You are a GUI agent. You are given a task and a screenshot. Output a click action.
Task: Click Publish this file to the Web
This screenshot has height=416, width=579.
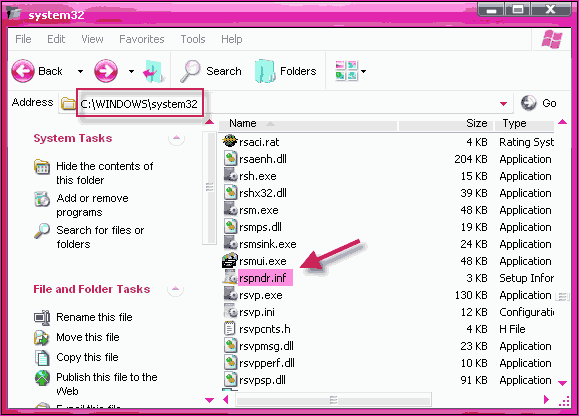point(107,384)
